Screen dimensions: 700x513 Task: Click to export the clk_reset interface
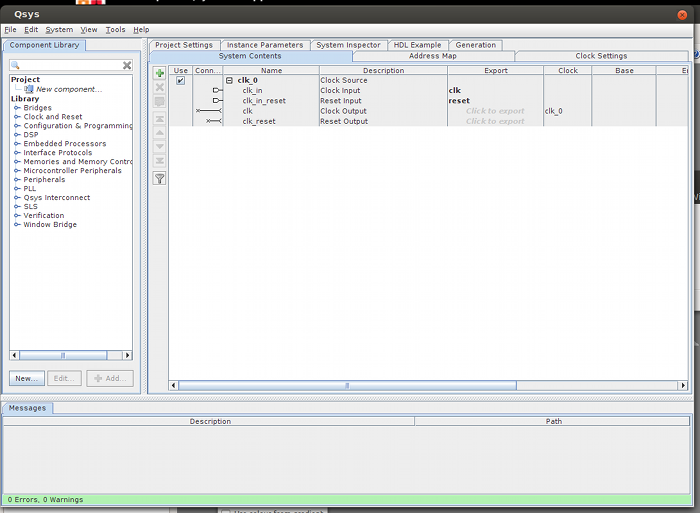[x=495, y=121]
